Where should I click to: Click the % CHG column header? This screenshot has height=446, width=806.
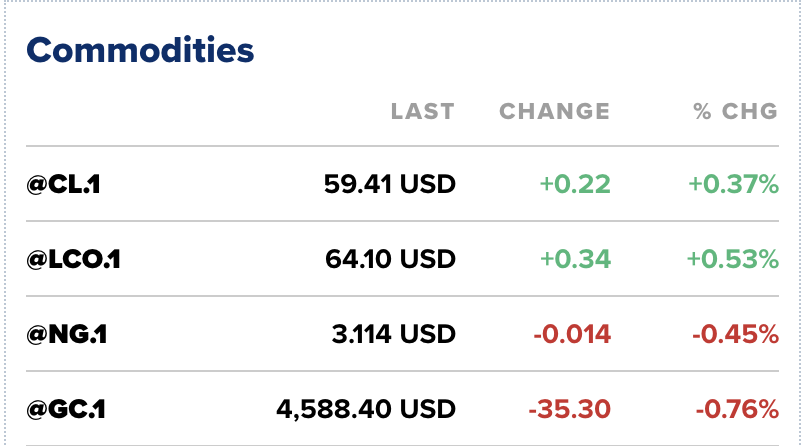pos(736,111)
